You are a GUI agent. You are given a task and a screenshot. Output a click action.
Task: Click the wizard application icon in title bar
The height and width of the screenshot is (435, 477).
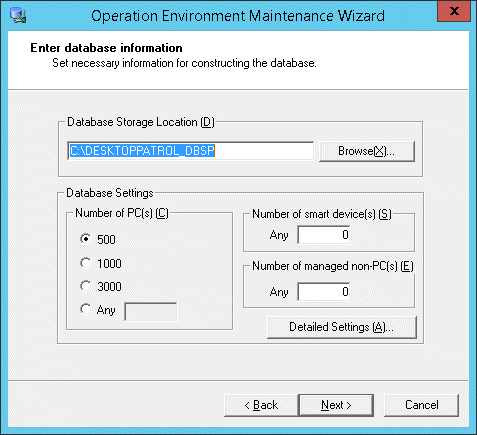coord(18,15)
